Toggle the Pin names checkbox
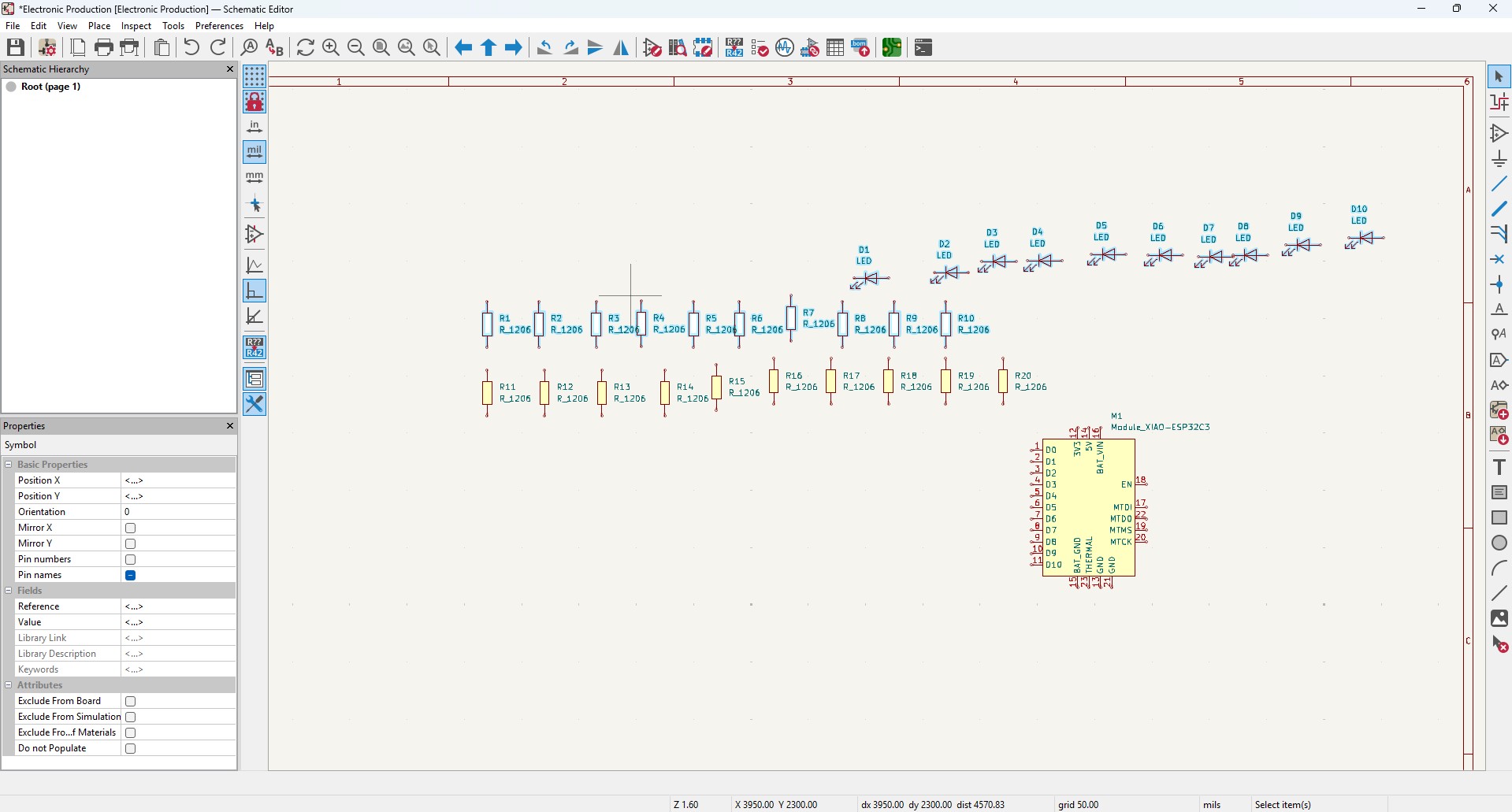Screen dimensions: 1512x812 click(131, 575)
